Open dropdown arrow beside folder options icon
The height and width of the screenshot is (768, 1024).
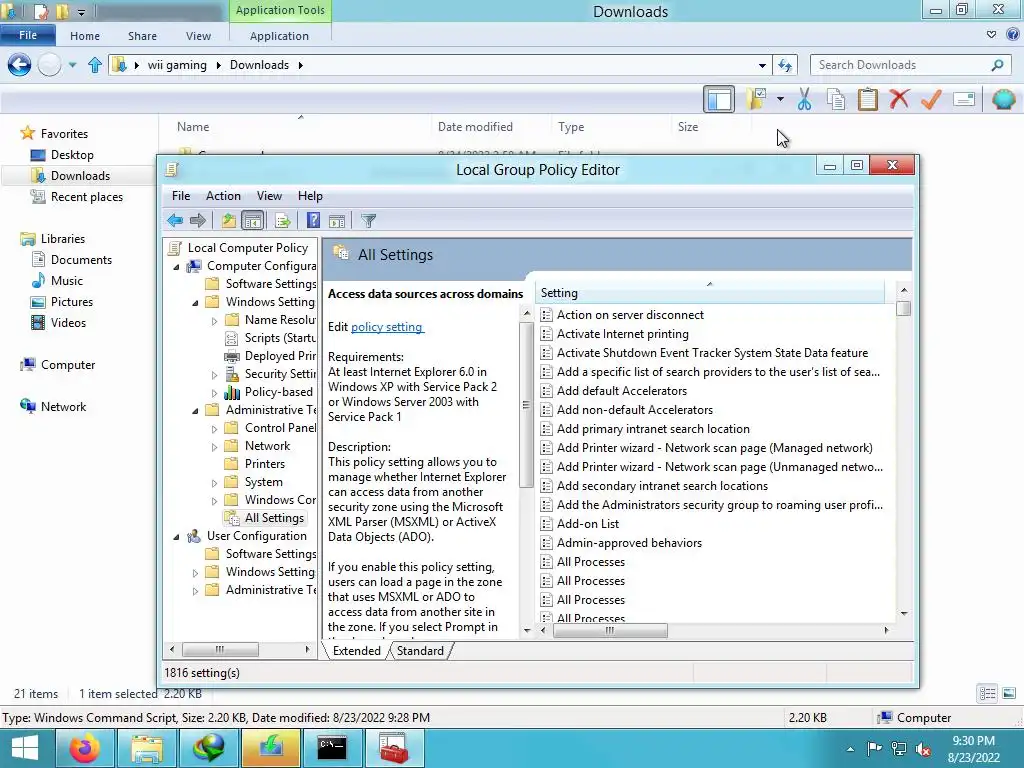[x=780, y=99]
